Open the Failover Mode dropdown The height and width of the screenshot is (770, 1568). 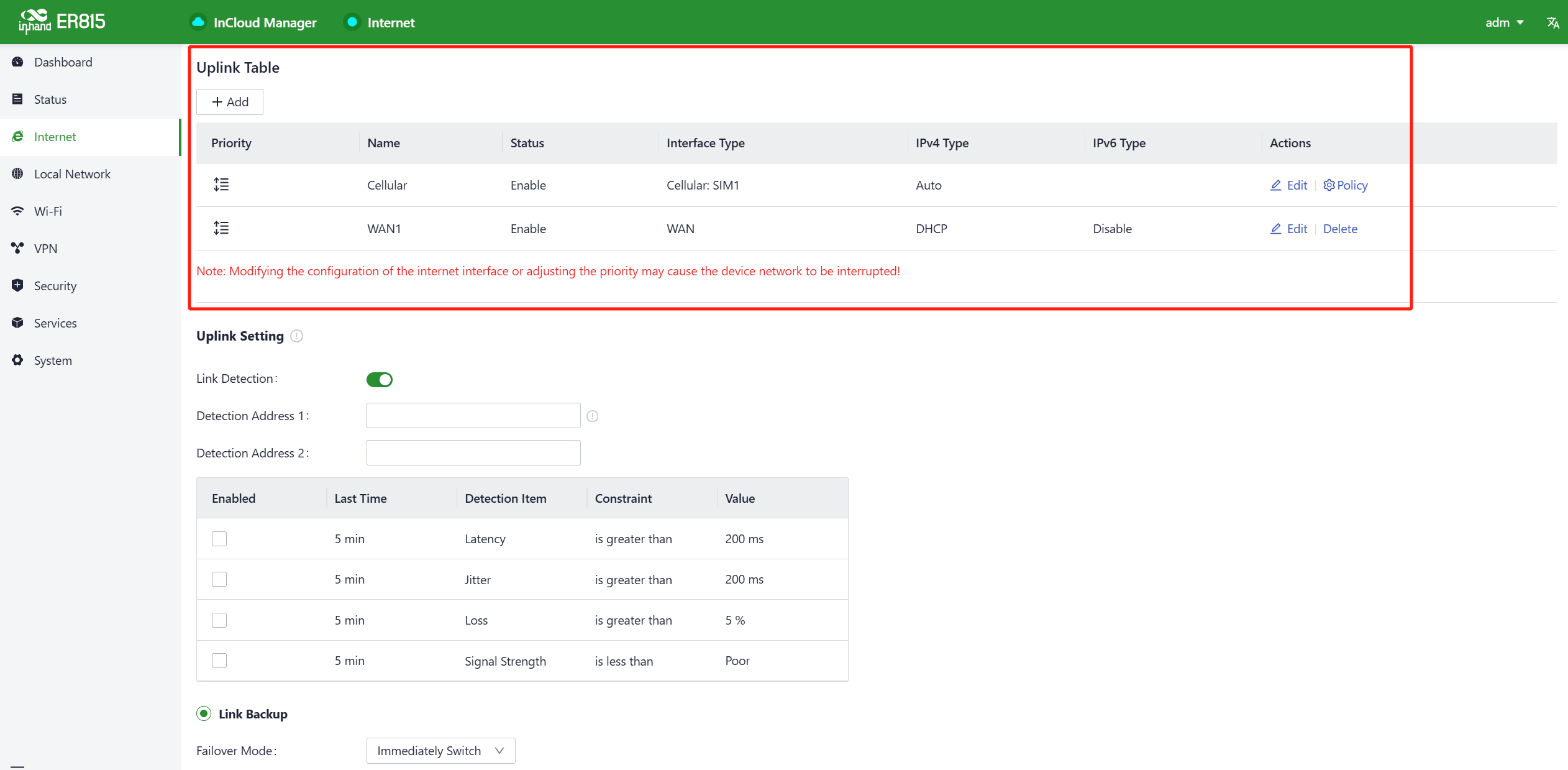[x=440, y=751]
